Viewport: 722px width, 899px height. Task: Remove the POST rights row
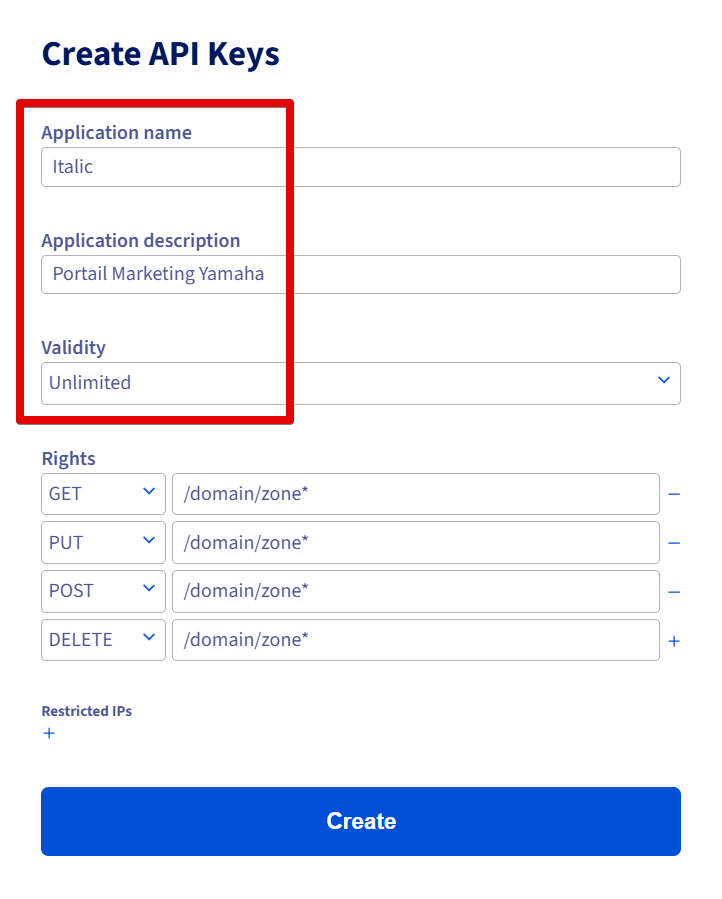pyautogui.click(x=674, y=592)
